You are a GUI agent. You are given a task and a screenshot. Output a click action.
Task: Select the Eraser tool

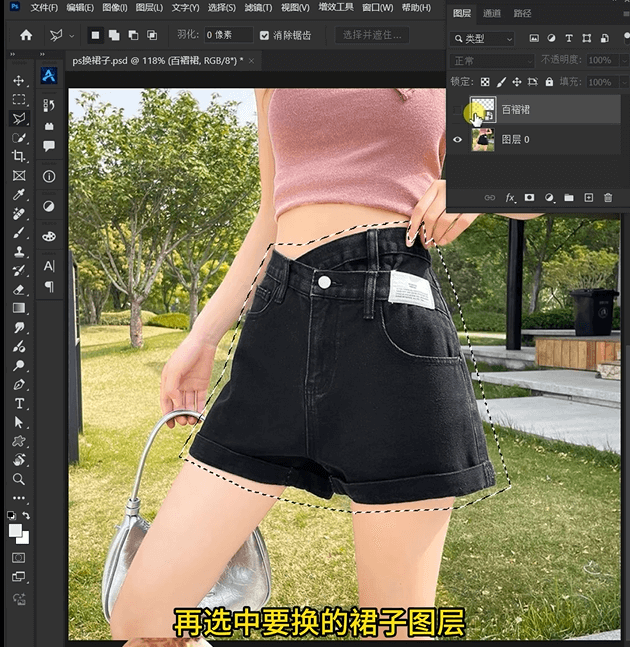[19, 290]
